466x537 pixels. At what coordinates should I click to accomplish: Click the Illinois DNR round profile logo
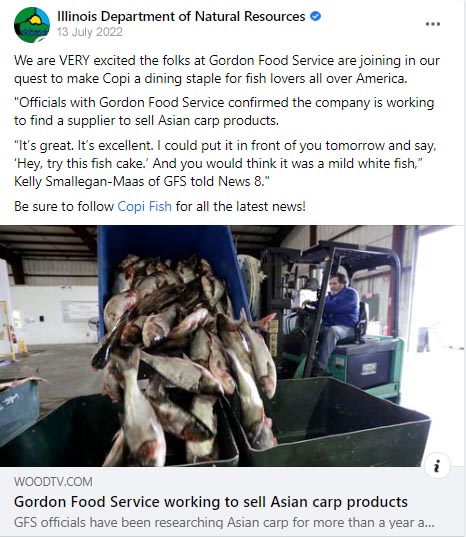click(x=32, y=25)
